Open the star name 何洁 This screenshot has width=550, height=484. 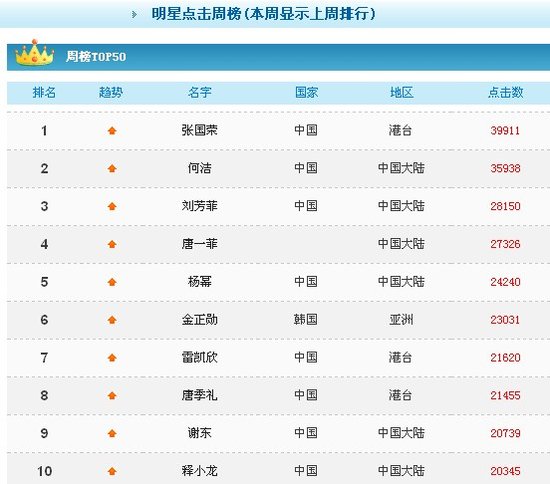(x=200, y=168)
